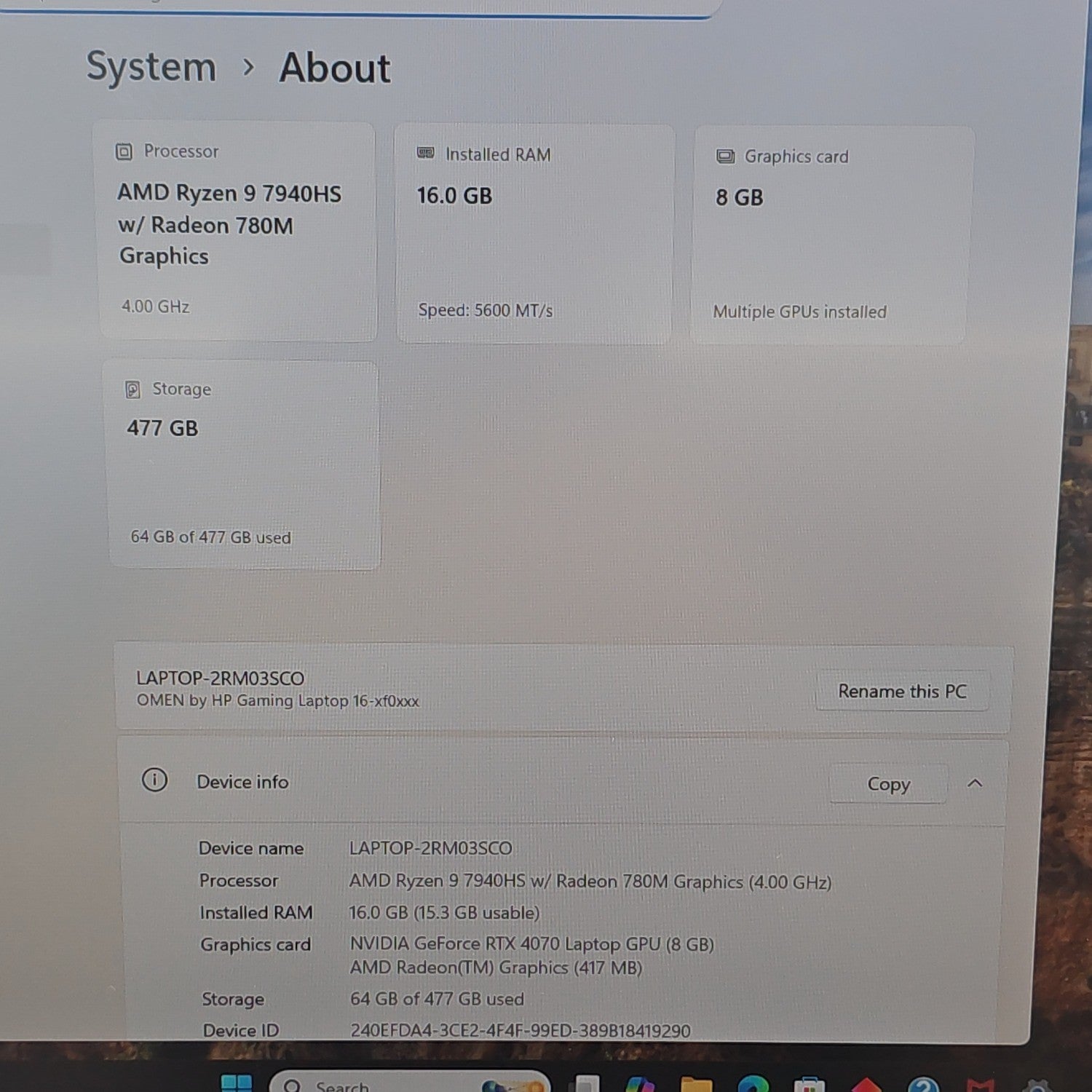Click the "Processor" label in Device info list
Screen dimensions: 1092x1092
coord(239,881)
